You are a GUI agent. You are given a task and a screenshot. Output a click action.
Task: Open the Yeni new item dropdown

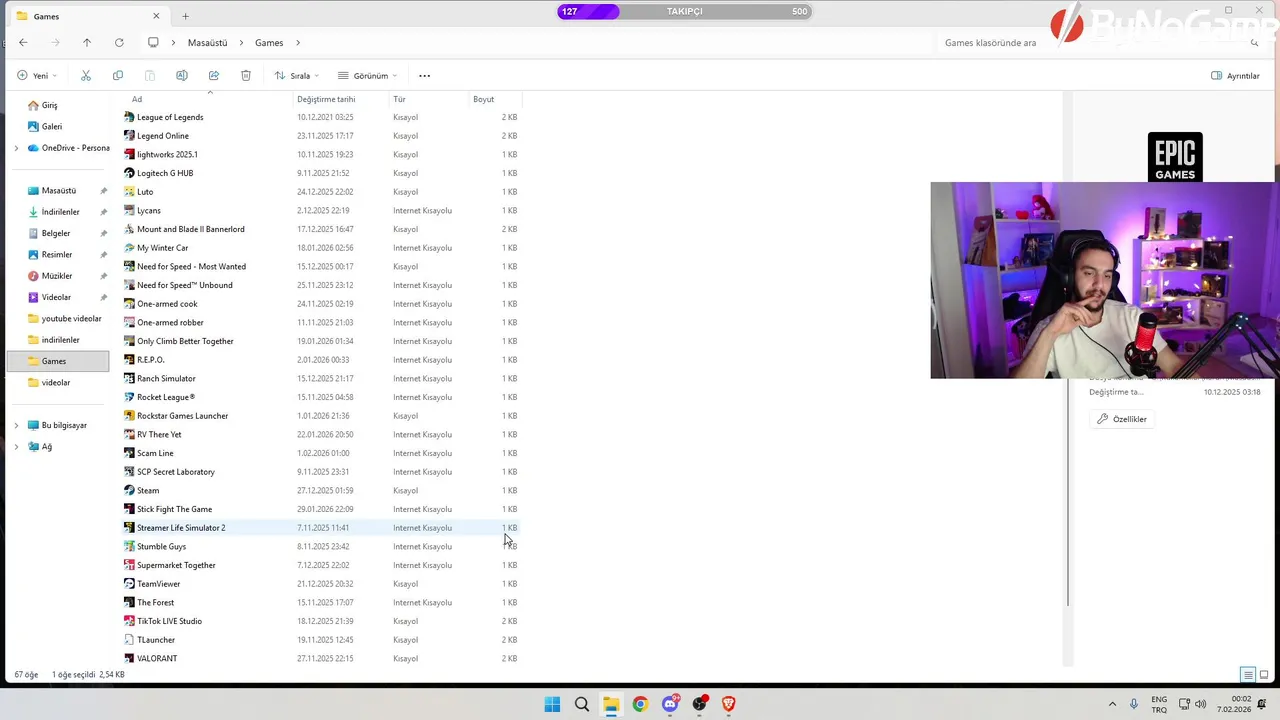tap(37, 76)
